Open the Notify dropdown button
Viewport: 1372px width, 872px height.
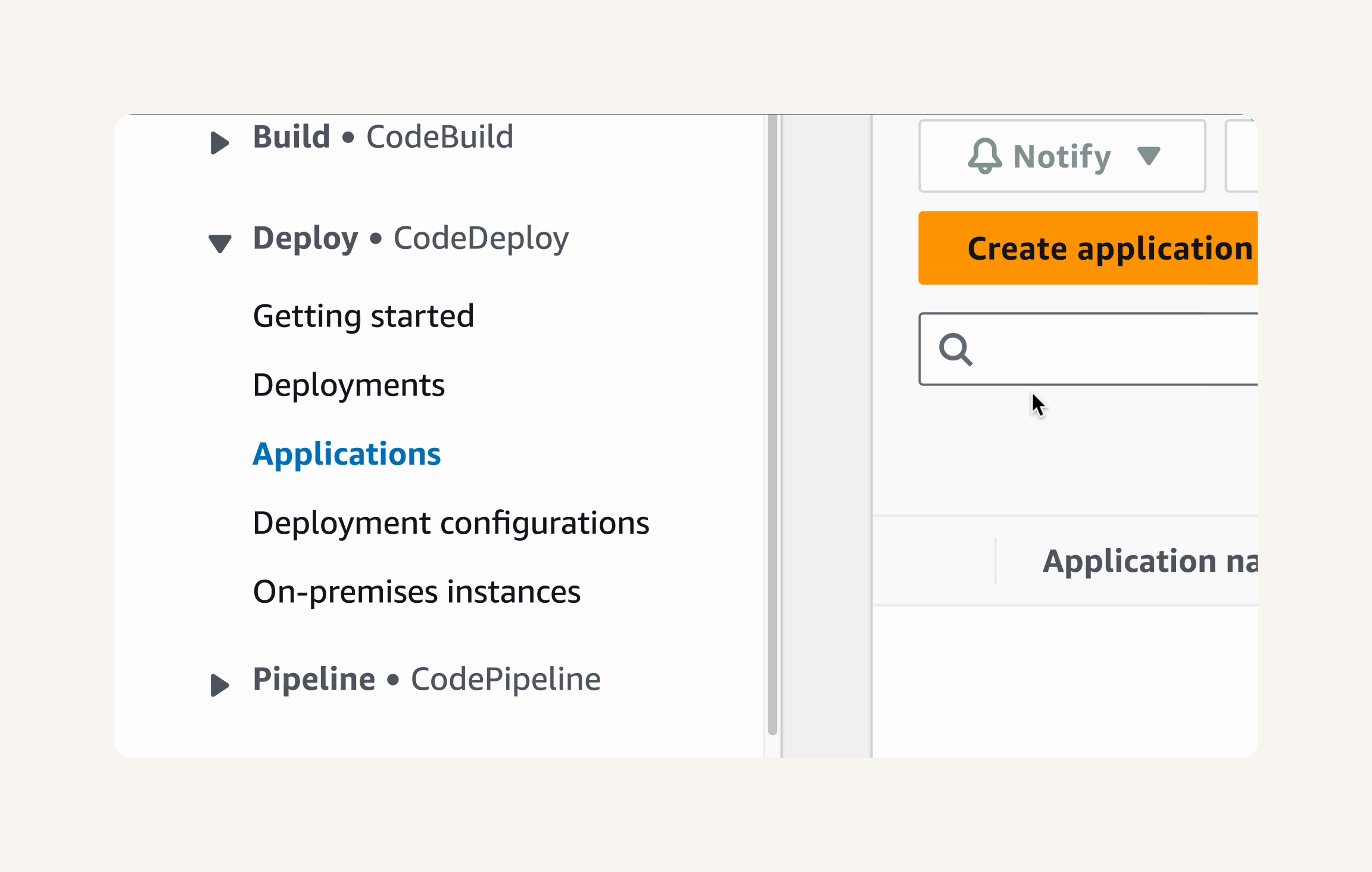[1062, 156]
